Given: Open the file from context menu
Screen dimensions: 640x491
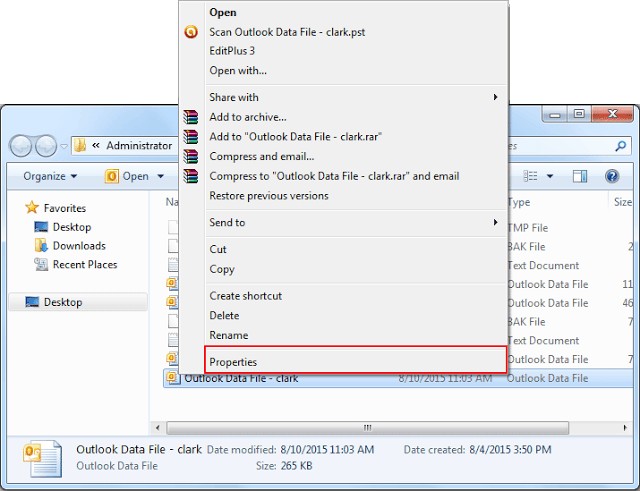Looking at the screenshot, I should pyautogui.click(x=222, y=12).
